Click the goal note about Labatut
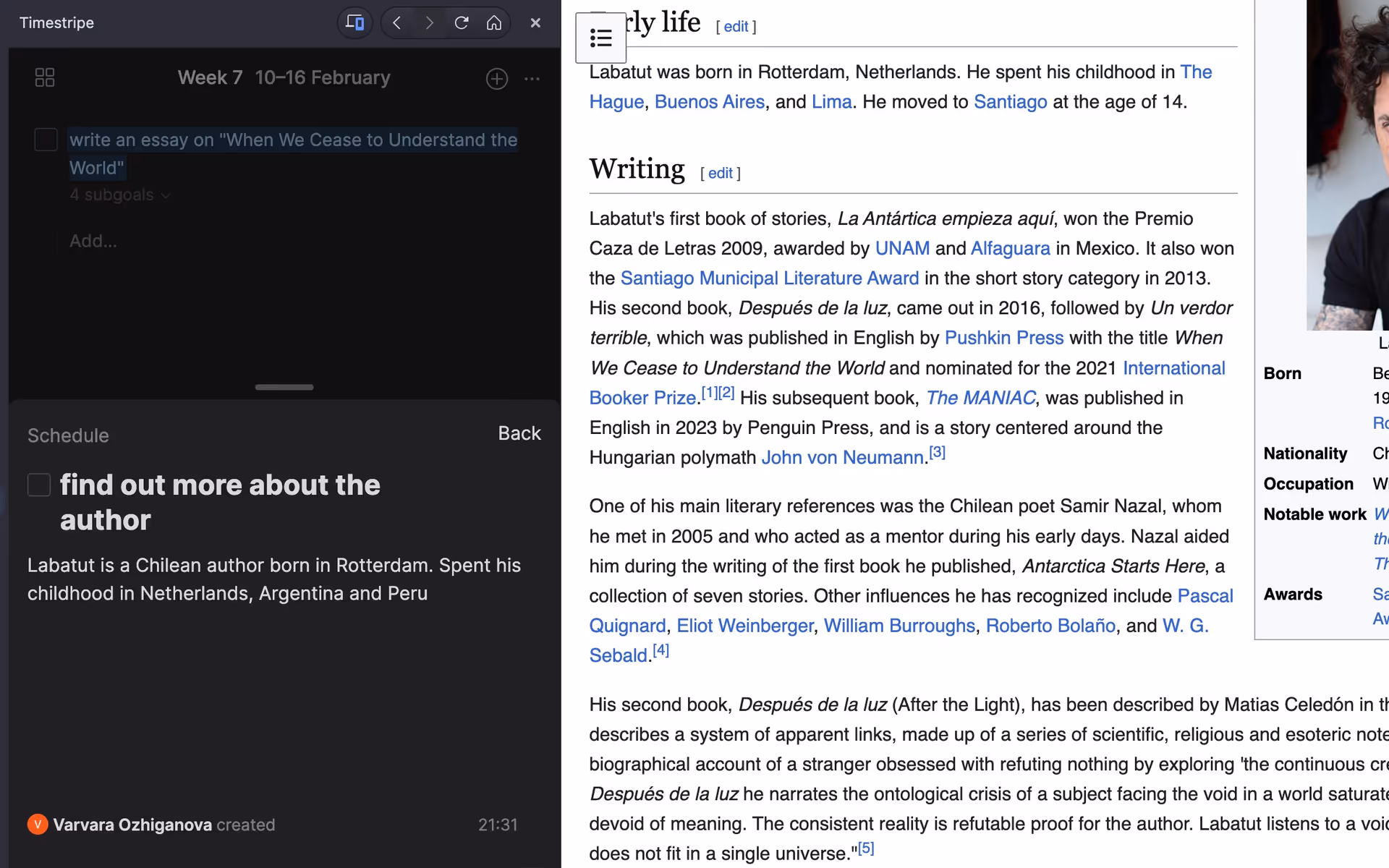The width and height of the screenshot is (1389, 868). pos(274,579)
